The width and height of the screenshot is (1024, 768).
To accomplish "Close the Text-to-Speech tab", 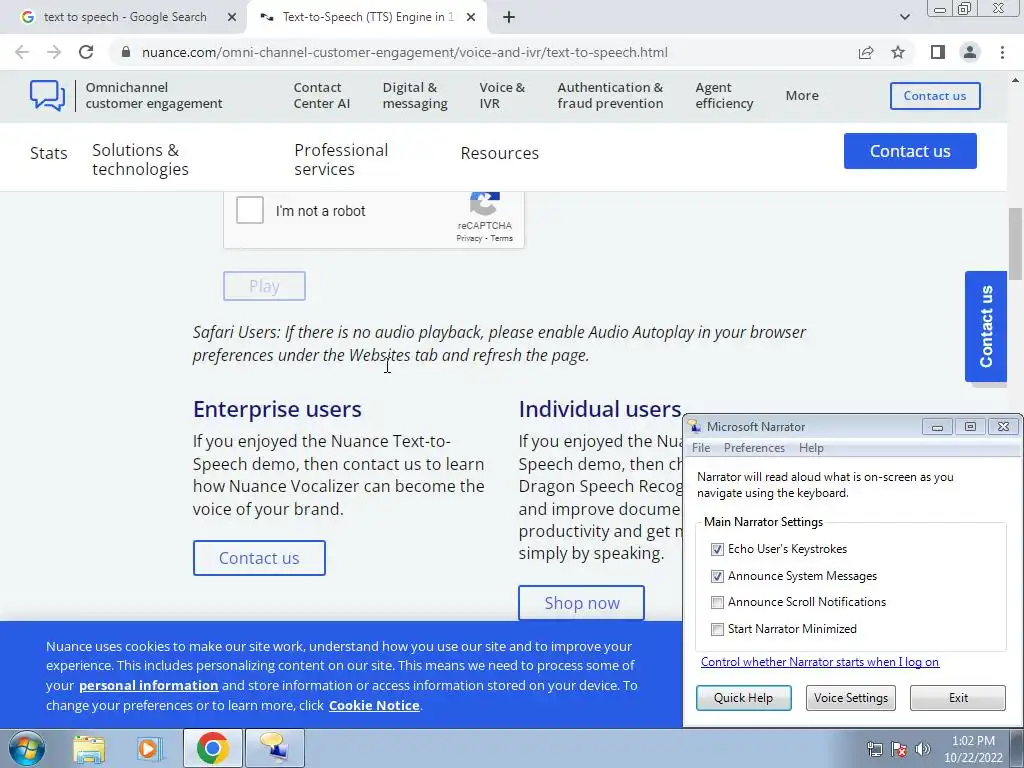I will click(471, 17).
